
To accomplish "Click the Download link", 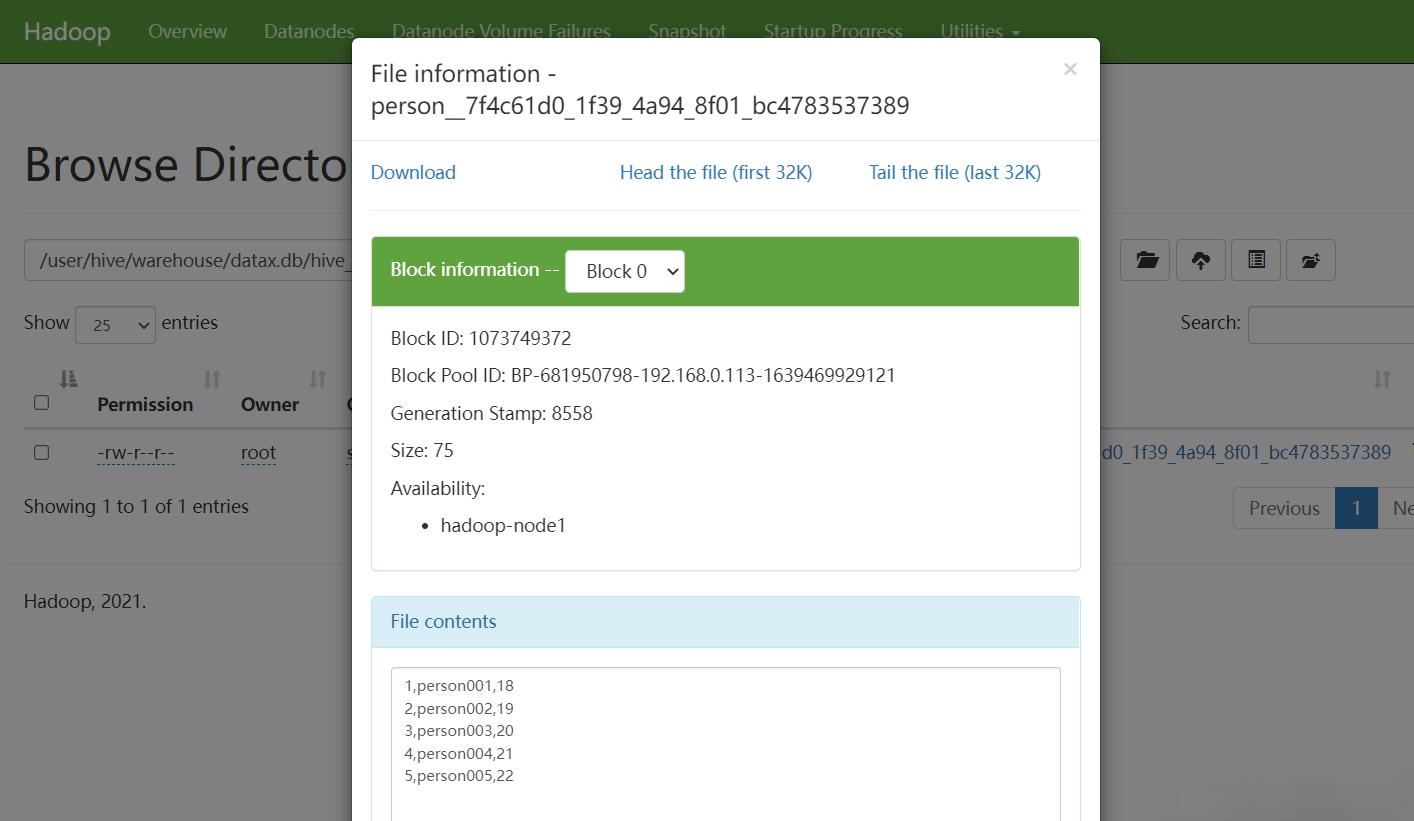I will pyautogui.click(x=412, y=172).
